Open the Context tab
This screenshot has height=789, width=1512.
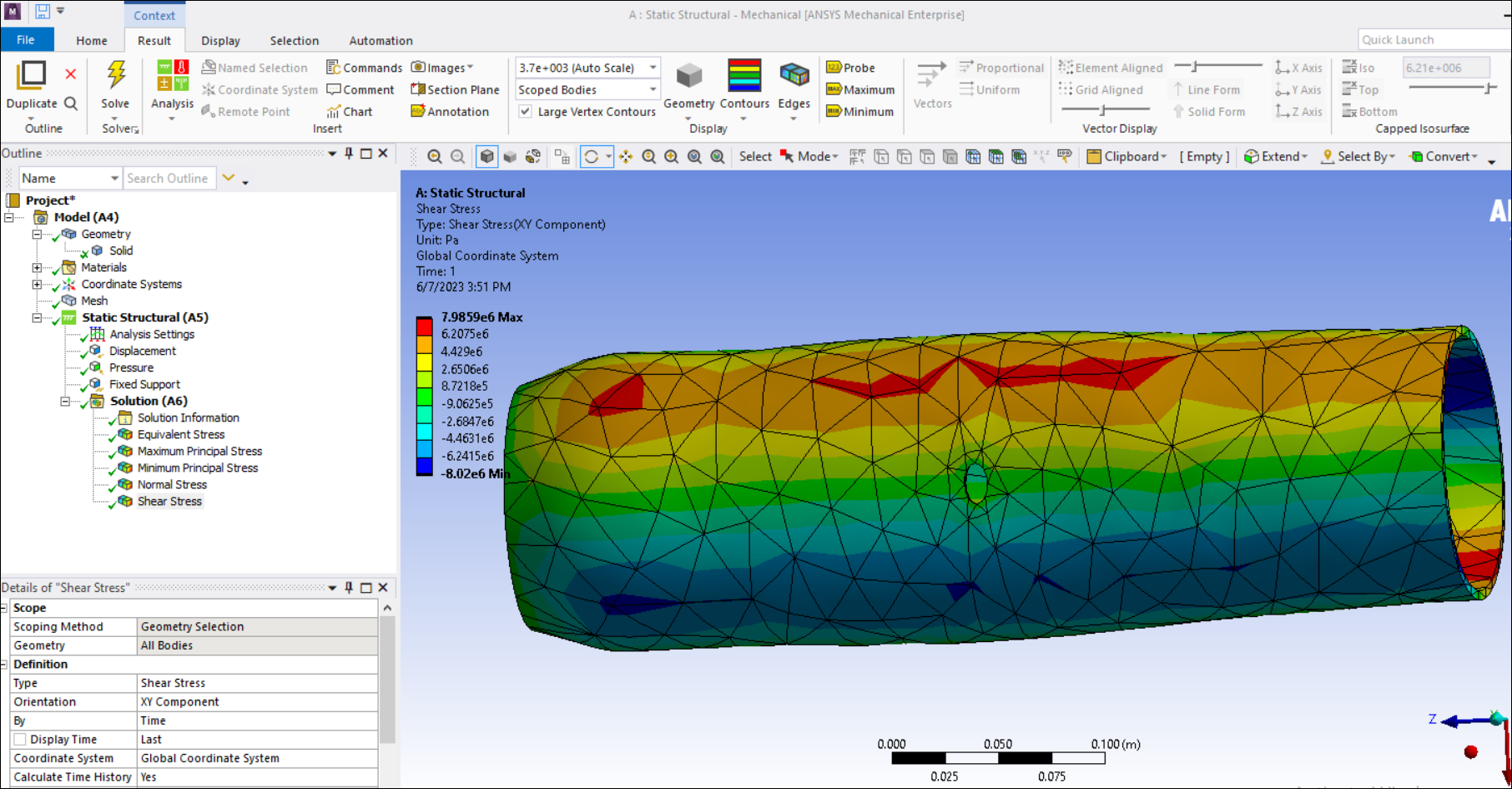click(x=154, y=15)
